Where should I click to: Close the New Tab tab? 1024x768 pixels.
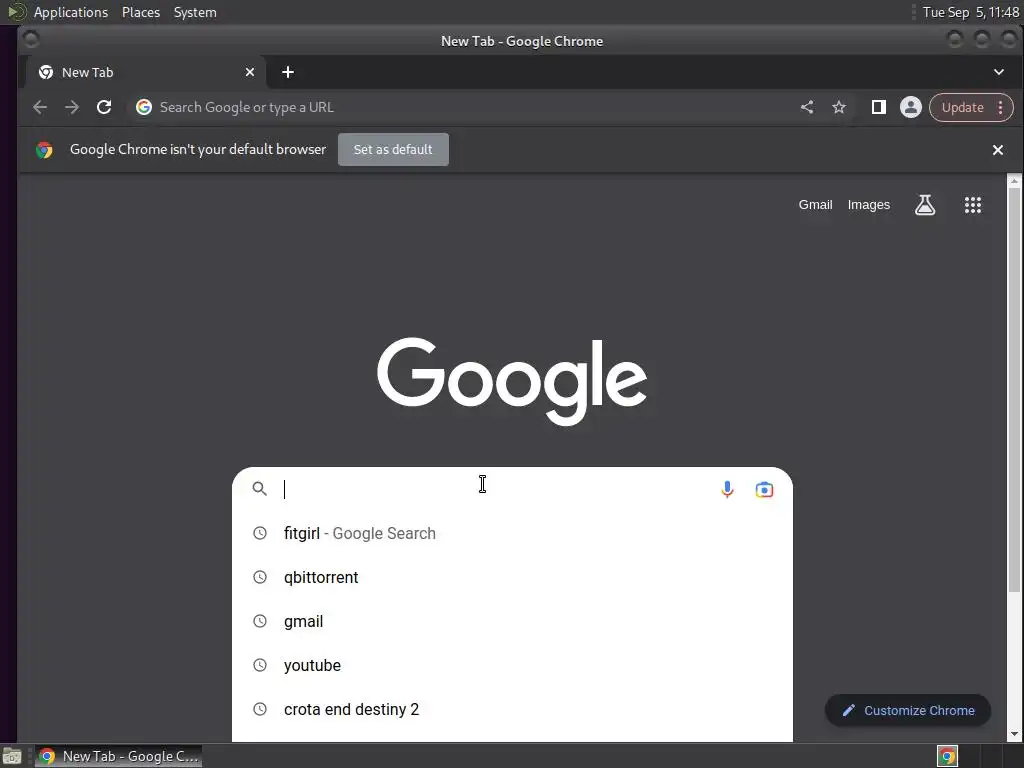[249, 72]
